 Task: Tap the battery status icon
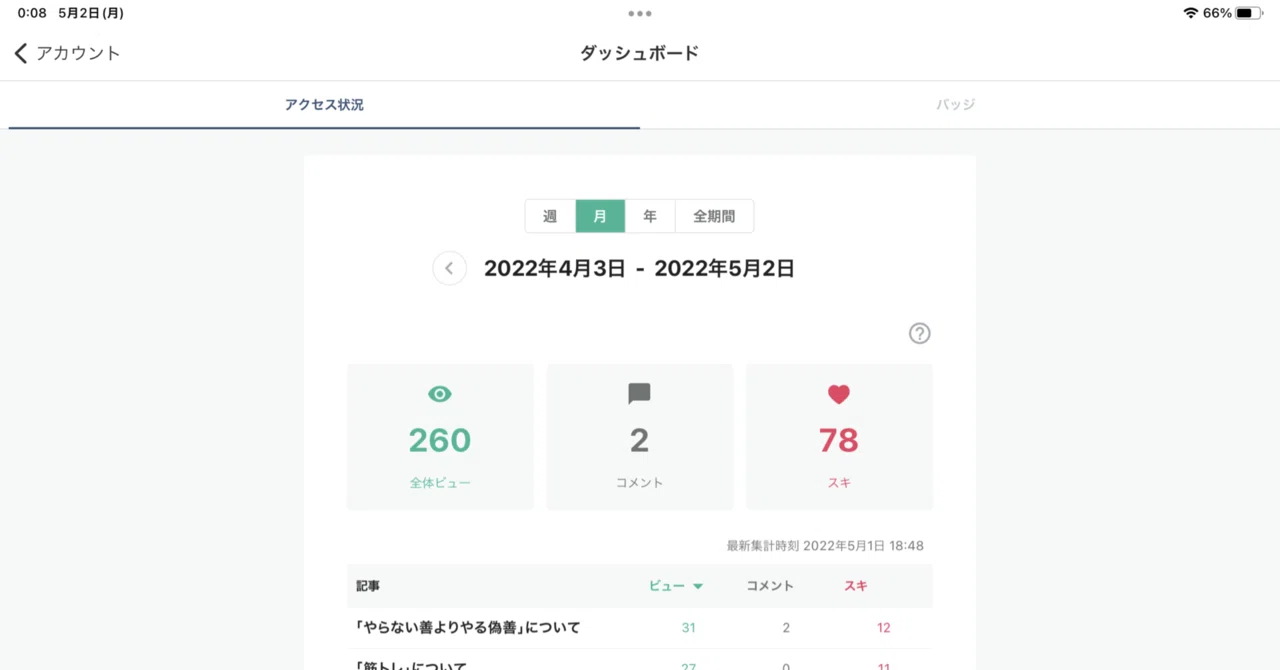pos(1249,13)
